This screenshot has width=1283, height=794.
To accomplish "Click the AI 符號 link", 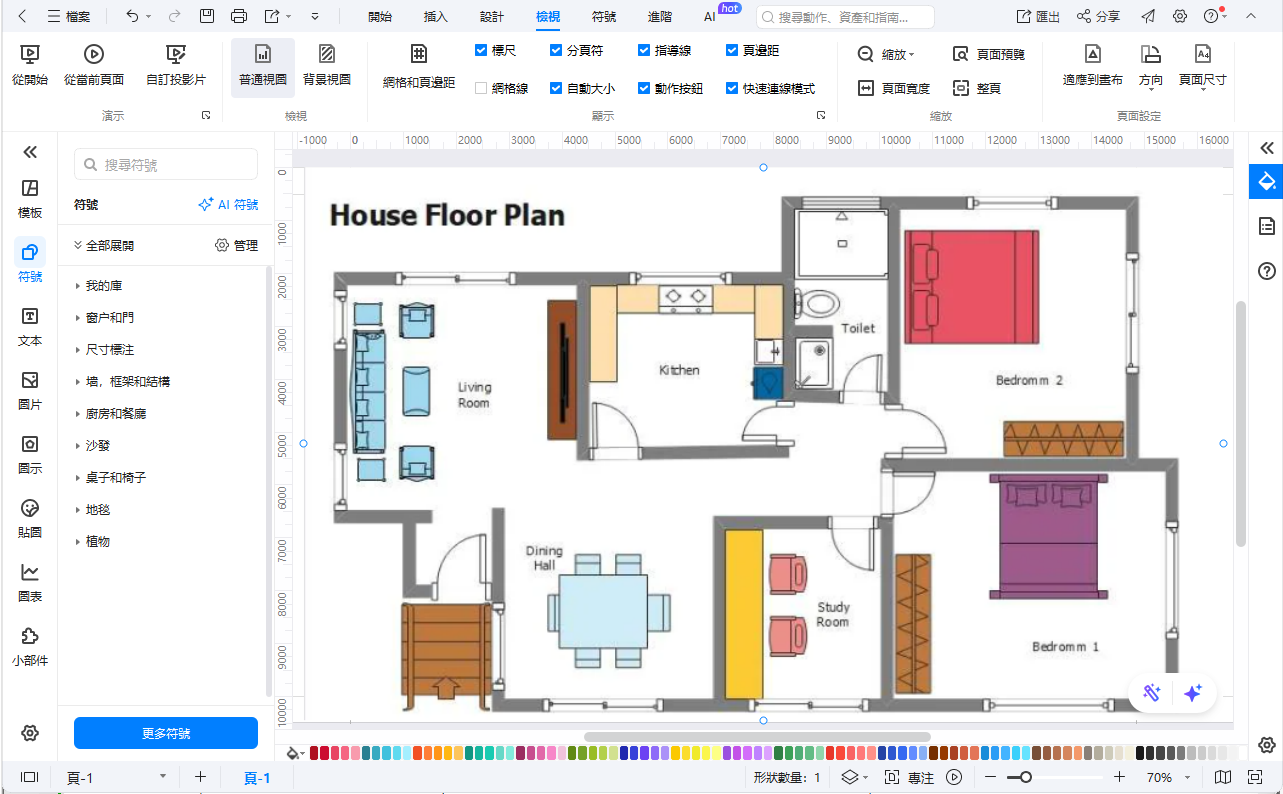I will point(229,205).
